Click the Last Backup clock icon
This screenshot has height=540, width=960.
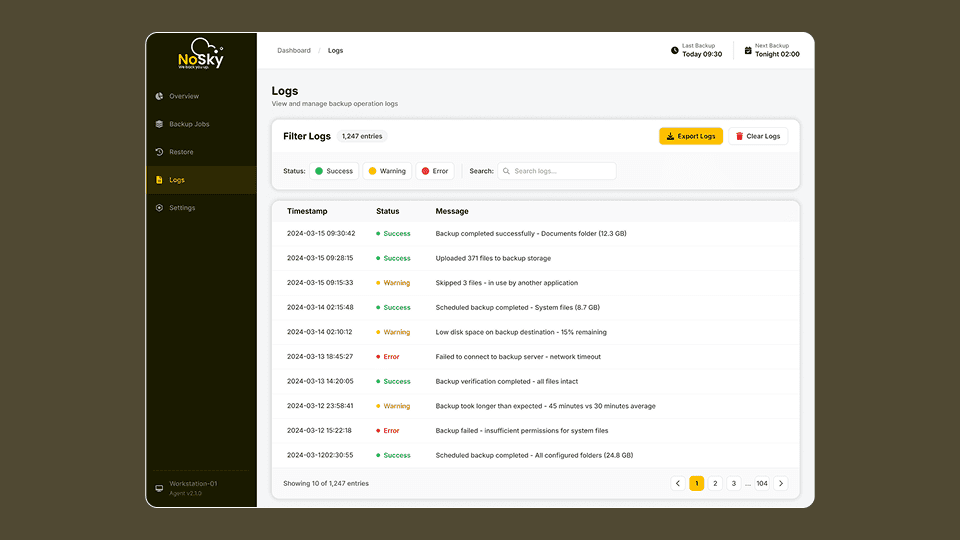[675, 50]
